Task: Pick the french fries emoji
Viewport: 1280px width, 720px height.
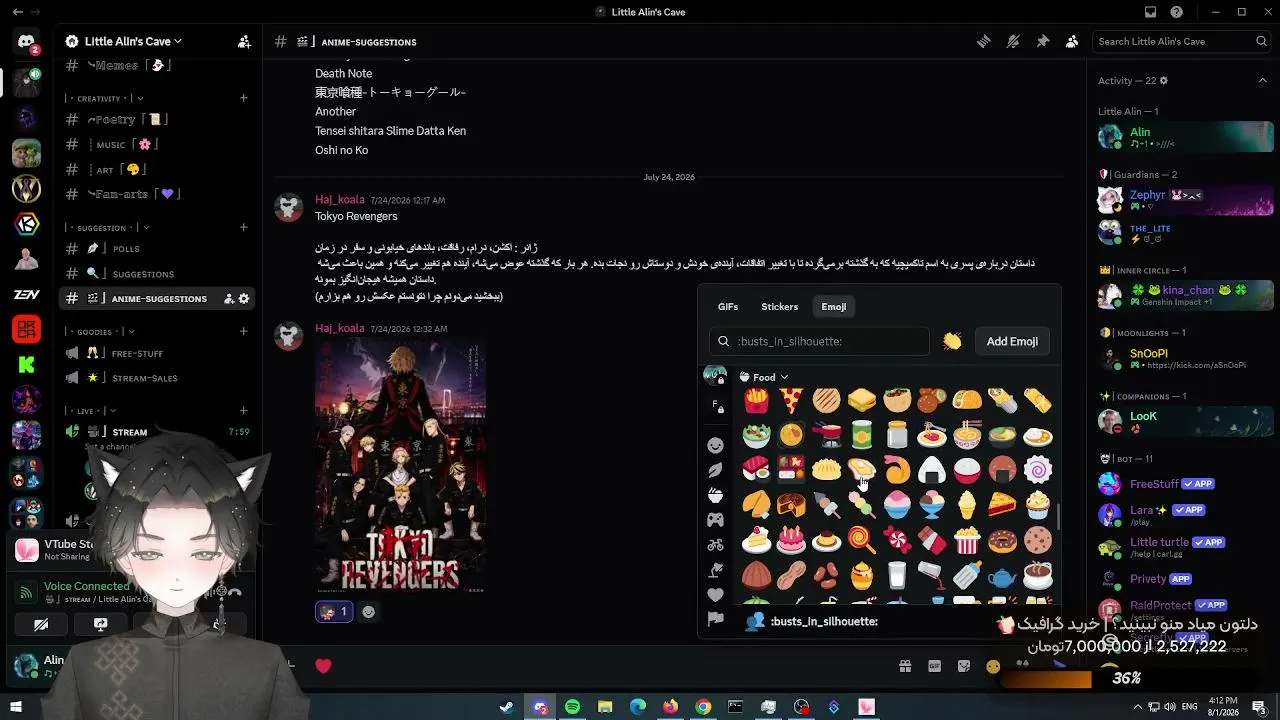Action: click(757, 401)
